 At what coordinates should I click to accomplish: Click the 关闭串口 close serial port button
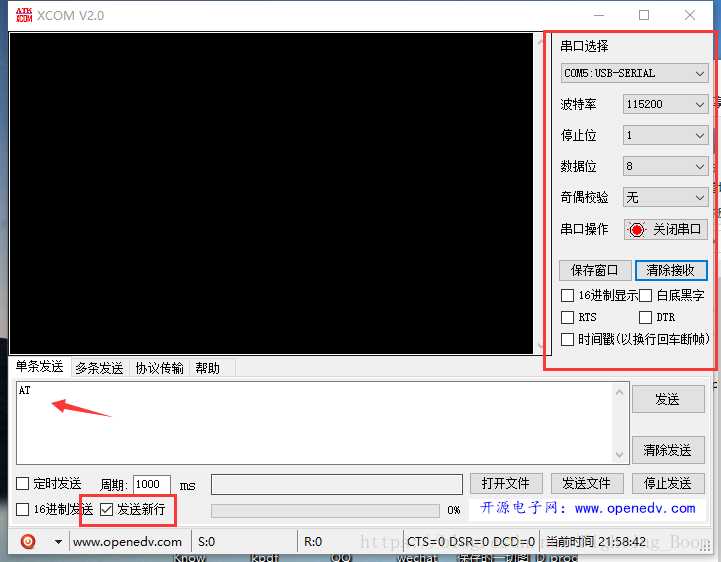[665, 229]
